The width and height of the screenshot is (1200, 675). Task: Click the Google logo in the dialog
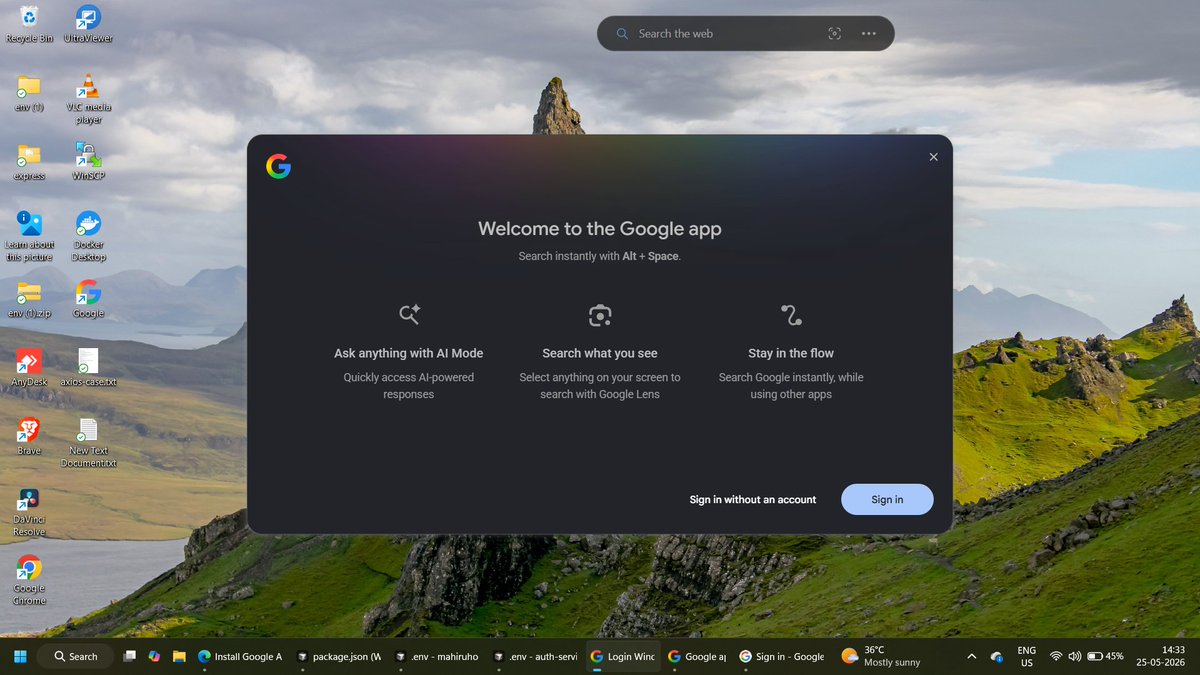pos(278,167)
